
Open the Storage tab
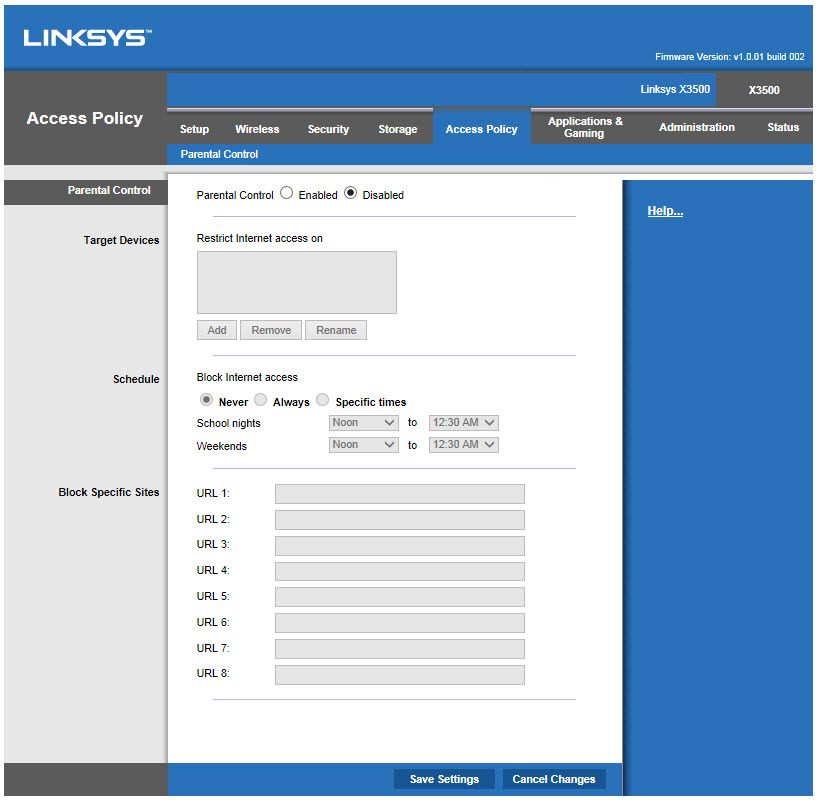(397, 129)
